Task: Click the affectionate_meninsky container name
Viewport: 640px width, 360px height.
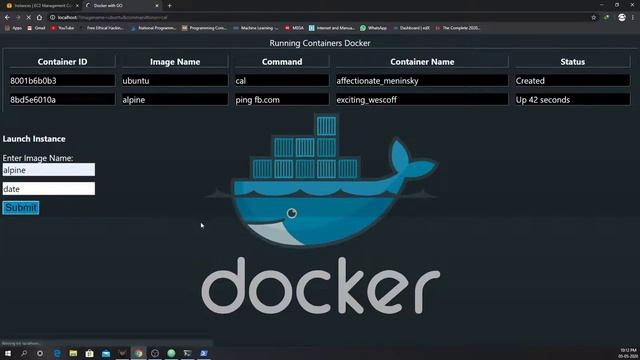Action: point(422,80)
